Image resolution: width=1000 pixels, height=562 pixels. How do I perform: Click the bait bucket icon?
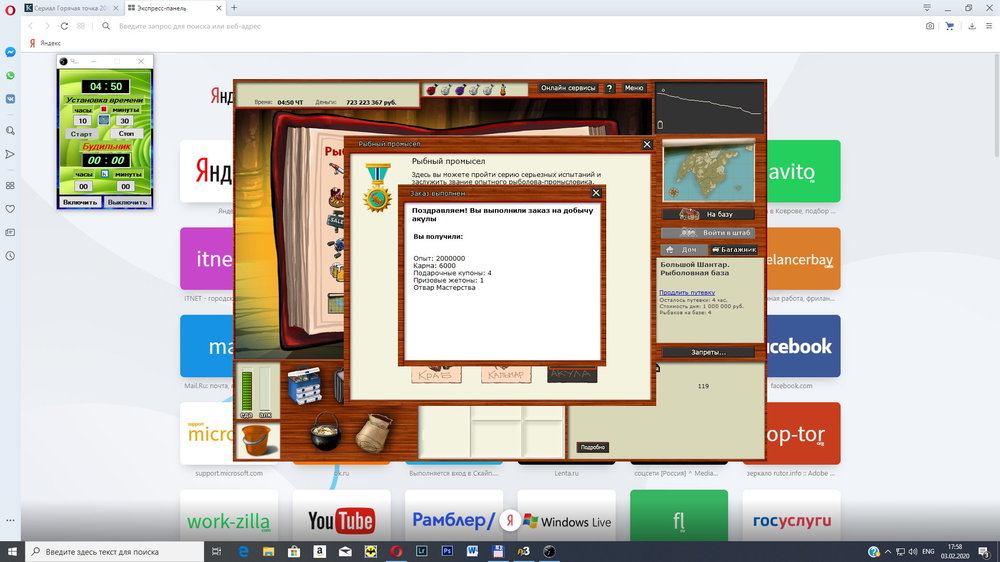[x=257, y=439]
